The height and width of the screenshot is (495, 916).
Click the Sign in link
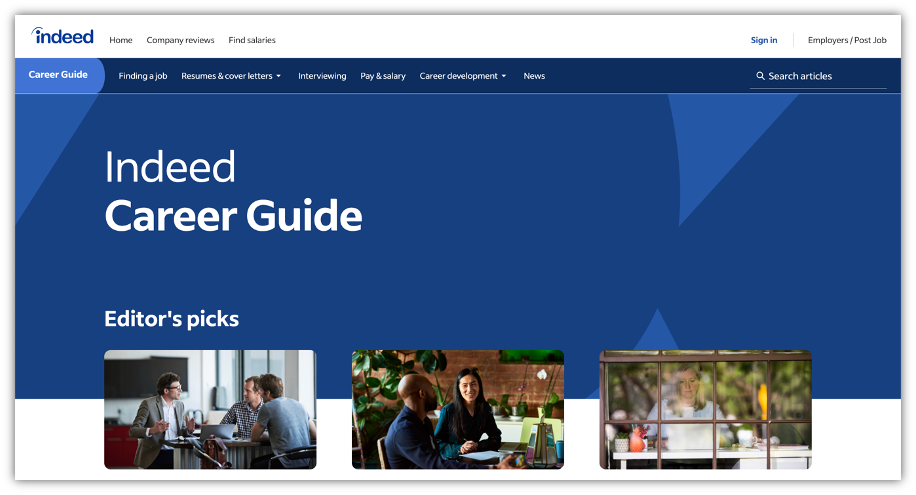pyautogui.click(x=764, y=40)
